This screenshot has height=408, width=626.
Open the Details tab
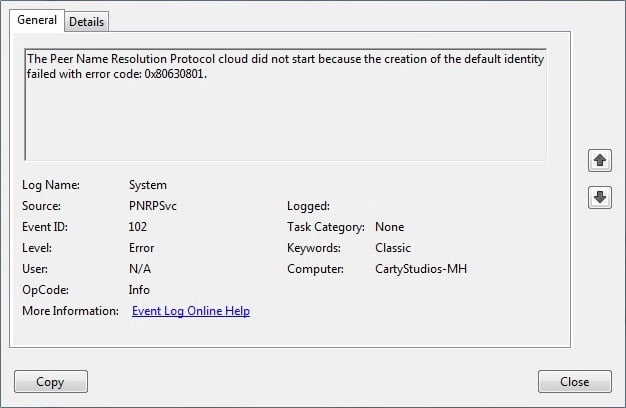click(87, 22)
